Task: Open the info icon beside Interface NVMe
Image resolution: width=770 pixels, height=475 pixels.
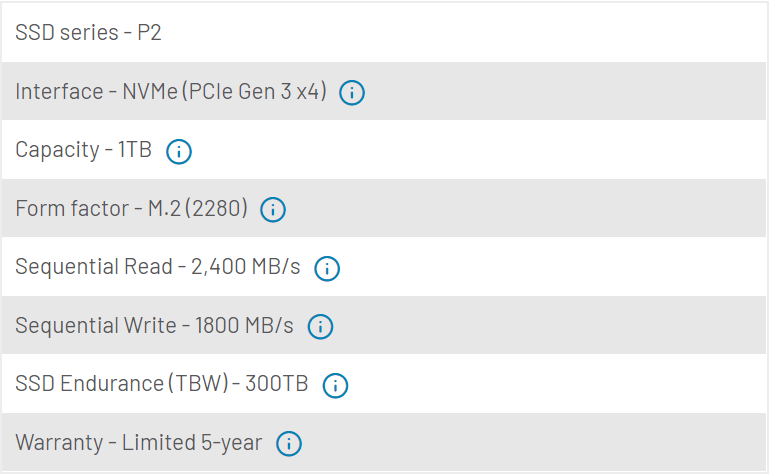Action: click(x=352, y=92)
